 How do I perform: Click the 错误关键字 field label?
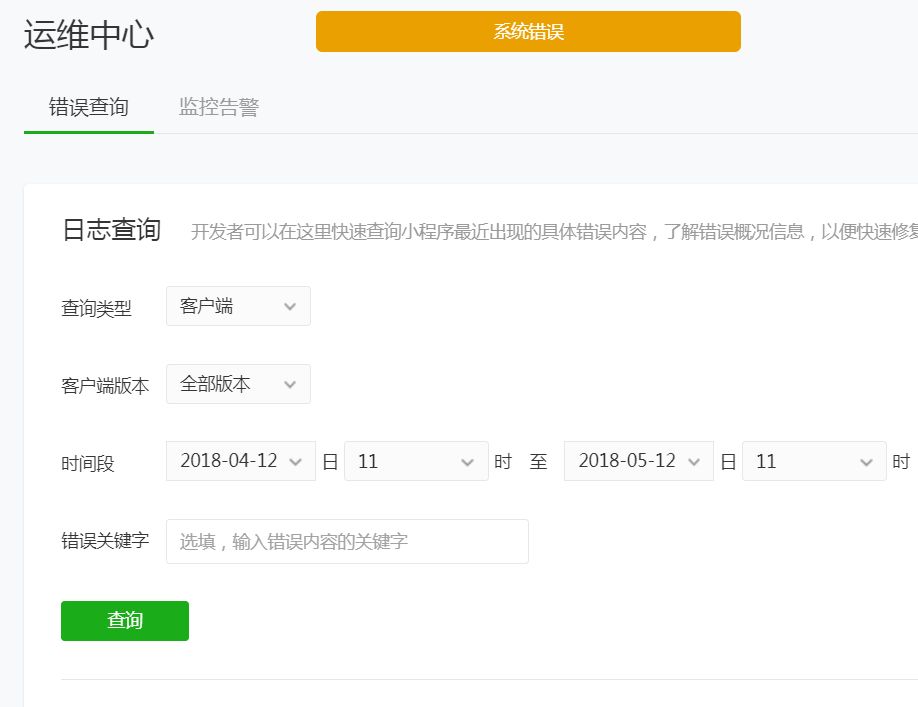click(105, 540)
